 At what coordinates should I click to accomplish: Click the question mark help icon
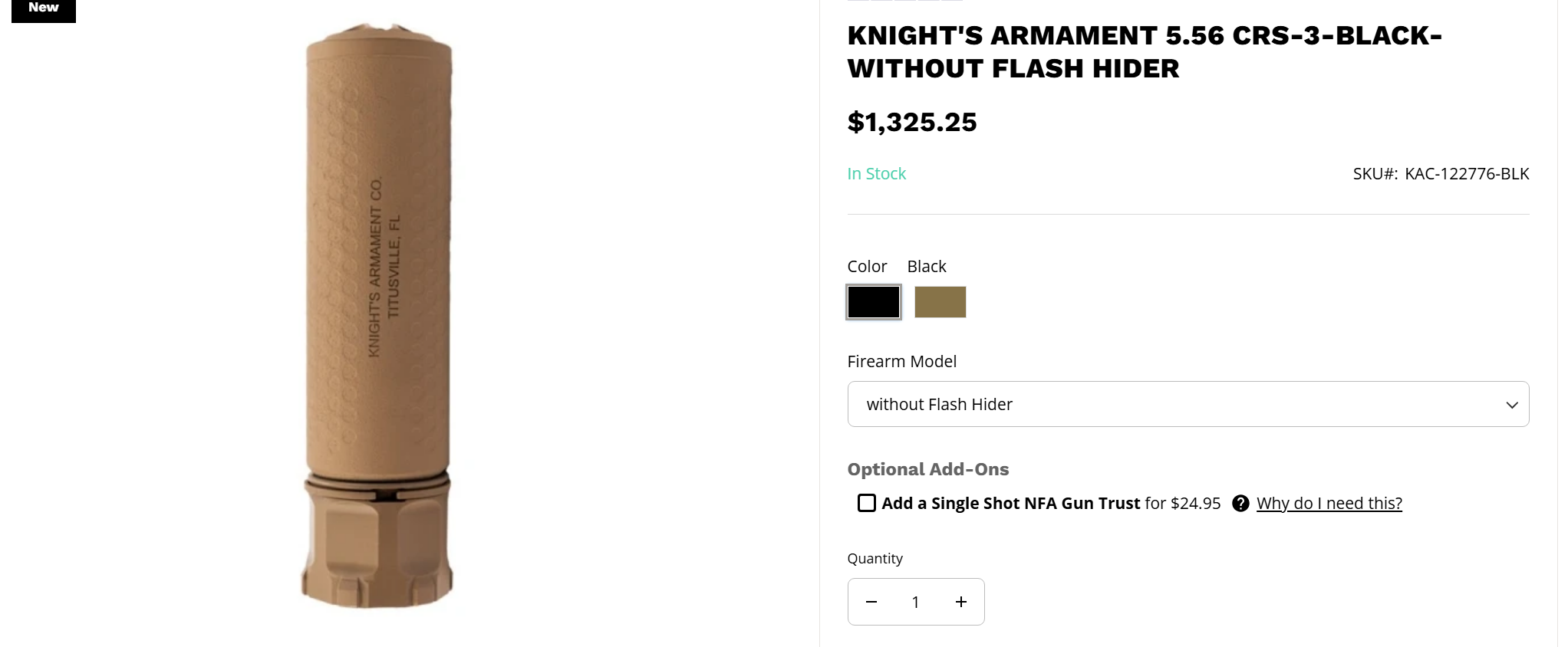[1240, 503]
